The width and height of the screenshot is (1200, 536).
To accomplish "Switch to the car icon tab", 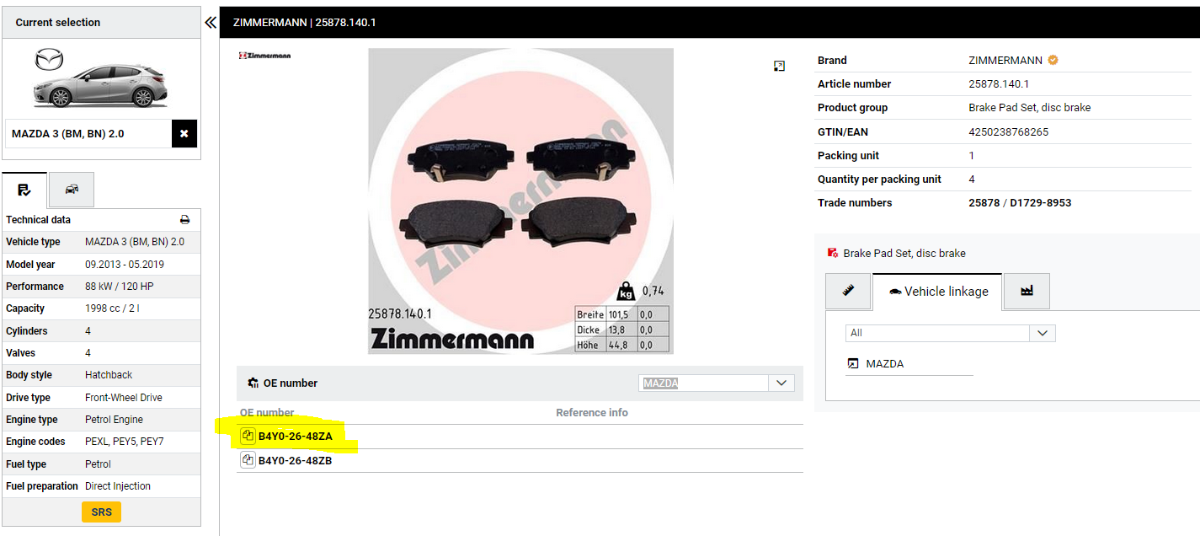I will coord(71,189).
